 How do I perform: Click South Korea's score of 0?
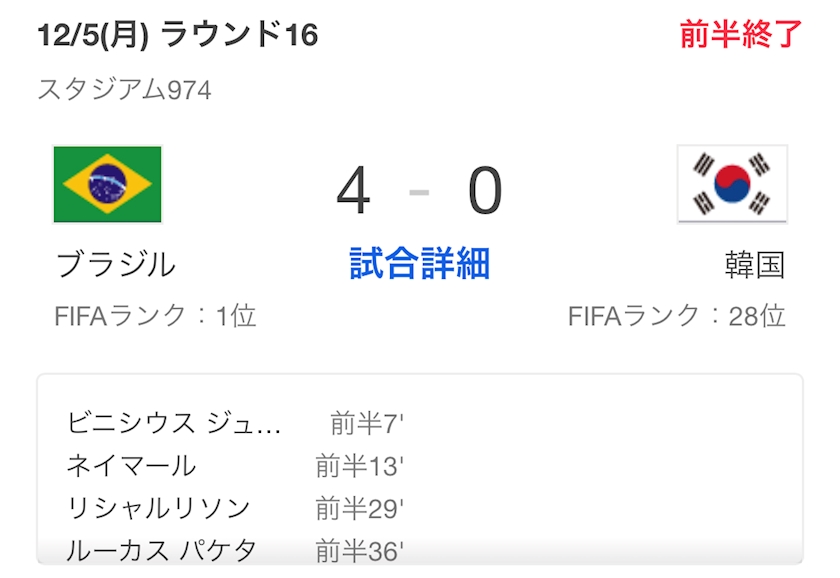[x=485, y=191]
